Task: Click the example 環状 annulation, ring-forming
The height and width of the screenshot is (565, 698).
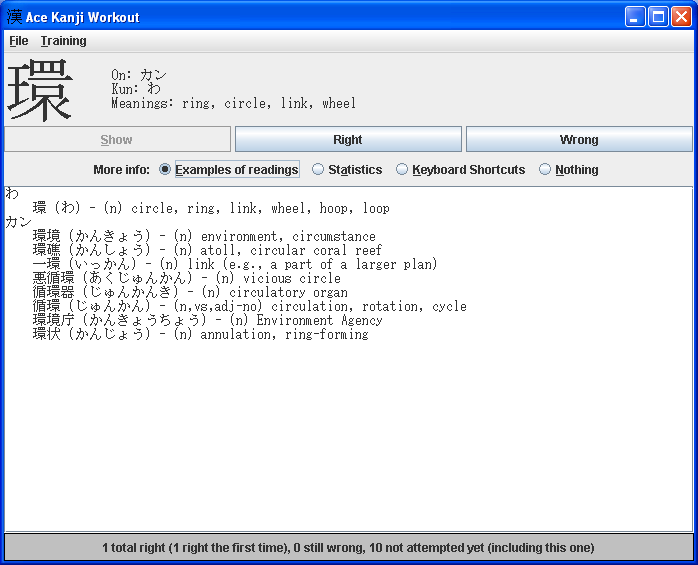Action: [x=201, y=334]
